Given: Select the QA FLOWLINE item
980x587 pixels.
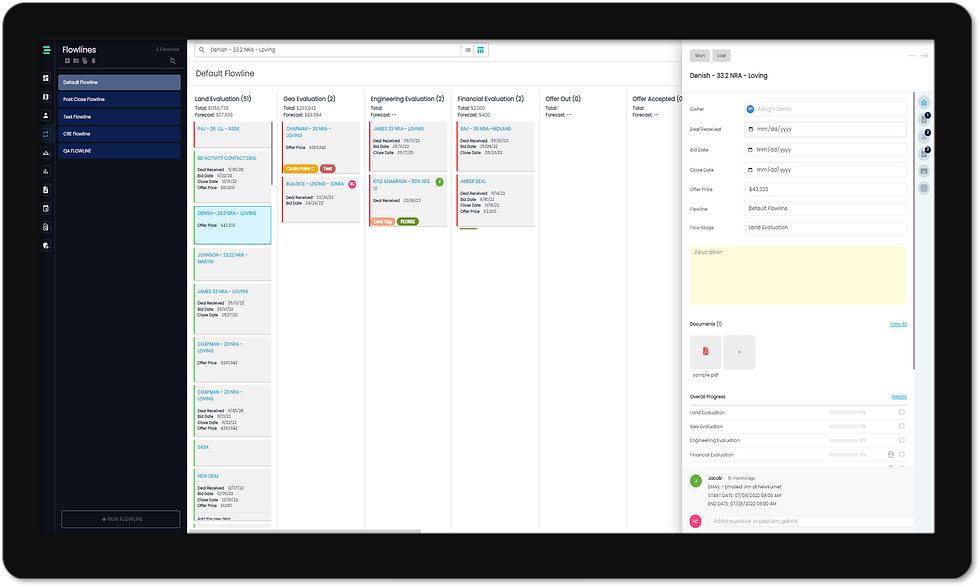Looking at the screenshot, I should pos(119,151).
